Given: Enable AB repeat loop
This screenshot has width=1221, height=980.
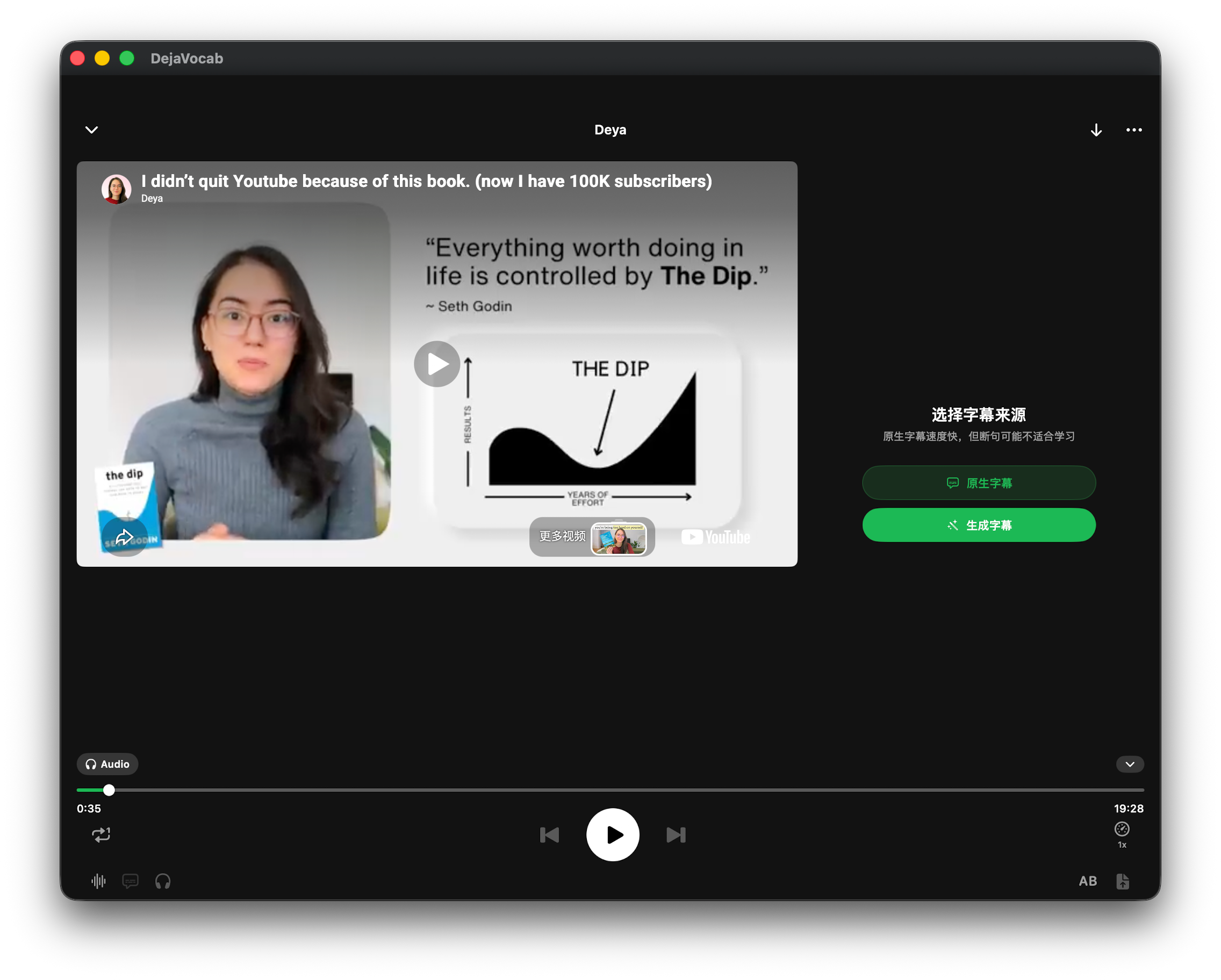Looking at the screenshot, I should pyautogui.click(x=1087, y=881).
